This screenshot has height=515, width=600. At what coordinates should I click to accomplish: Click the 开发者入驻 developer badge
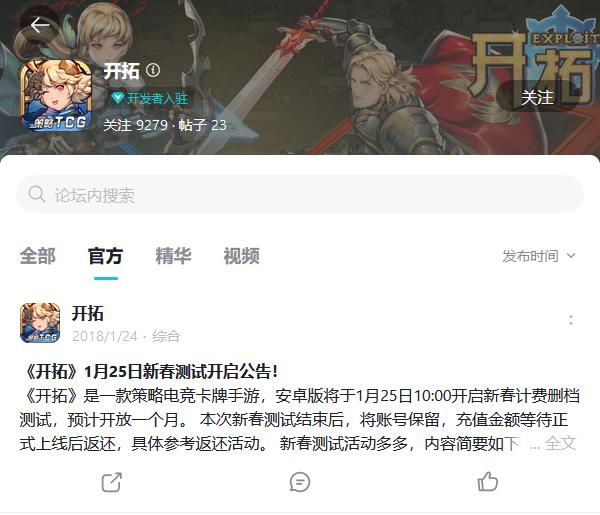click(x=150, y=98)
